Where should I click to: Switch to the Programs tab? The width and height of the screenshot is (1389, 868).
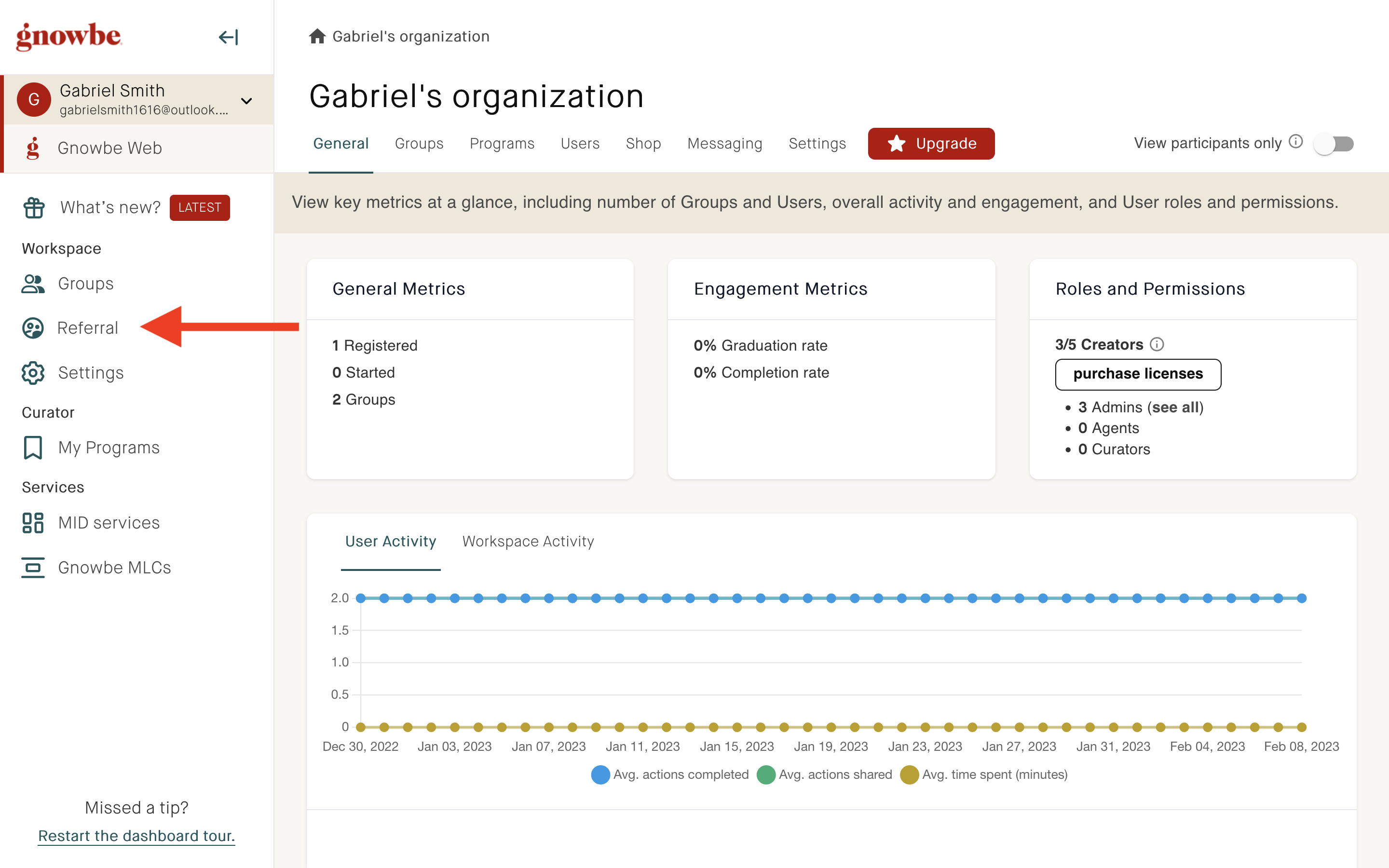(502, 144)
